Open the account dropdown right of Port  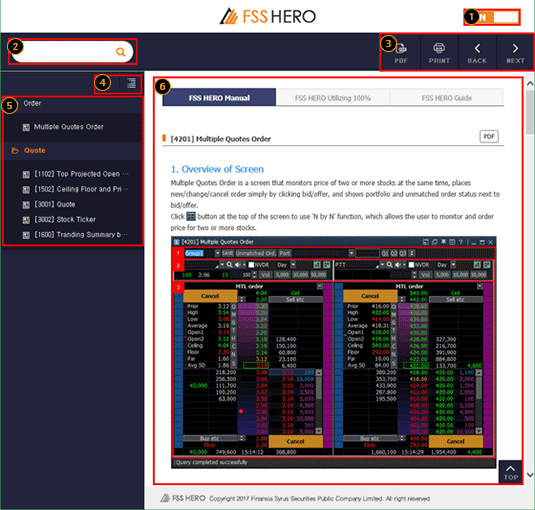tap(351, 253)
